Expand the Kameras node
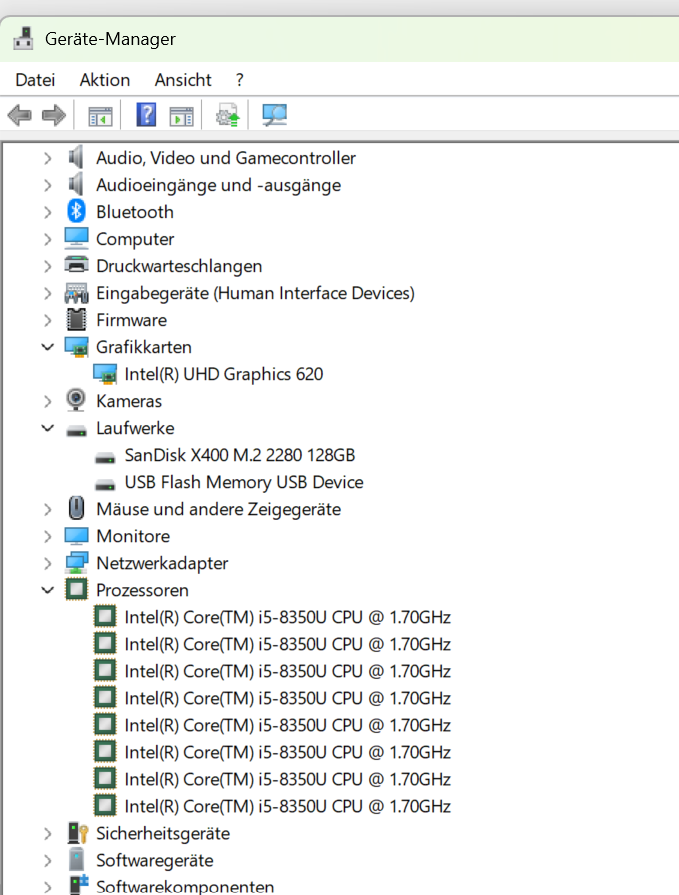Screen dimensions: 679x895 tap(48, 401)
